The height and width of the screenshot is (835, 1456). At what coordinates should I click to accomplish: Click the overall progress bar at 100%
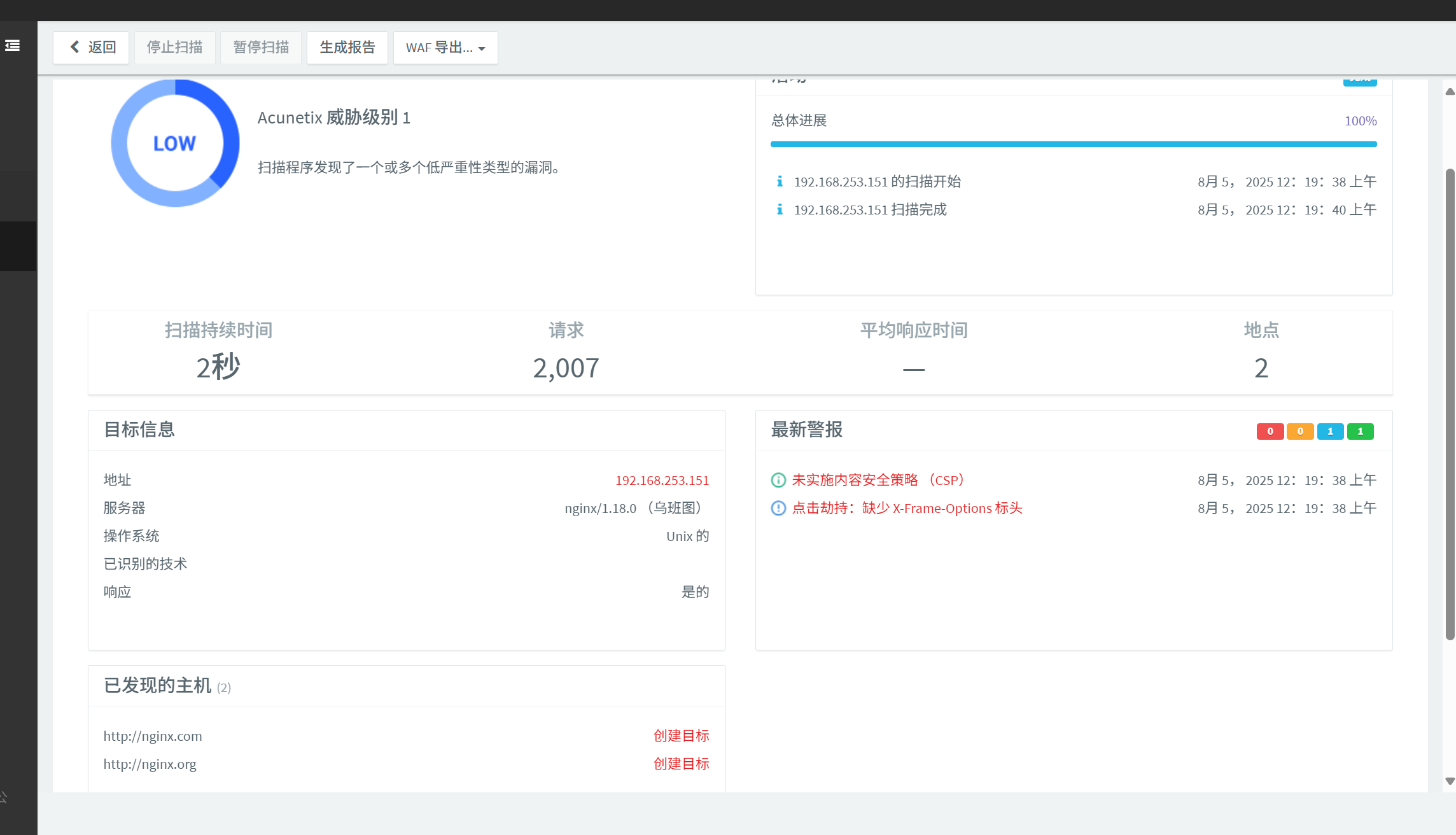click(1074, 144)
